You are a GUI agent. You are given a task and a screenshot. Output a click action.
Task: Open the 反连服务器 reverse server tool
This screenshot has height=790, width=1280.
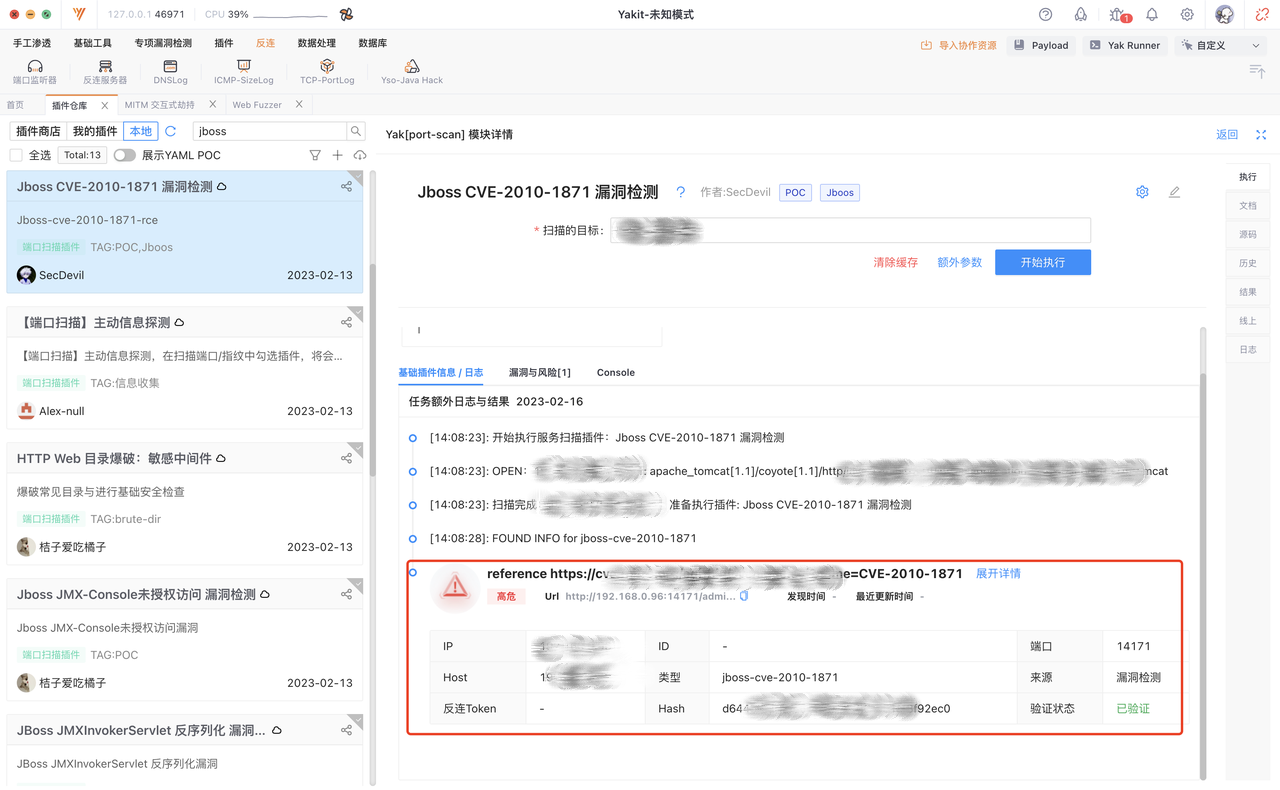105,72
